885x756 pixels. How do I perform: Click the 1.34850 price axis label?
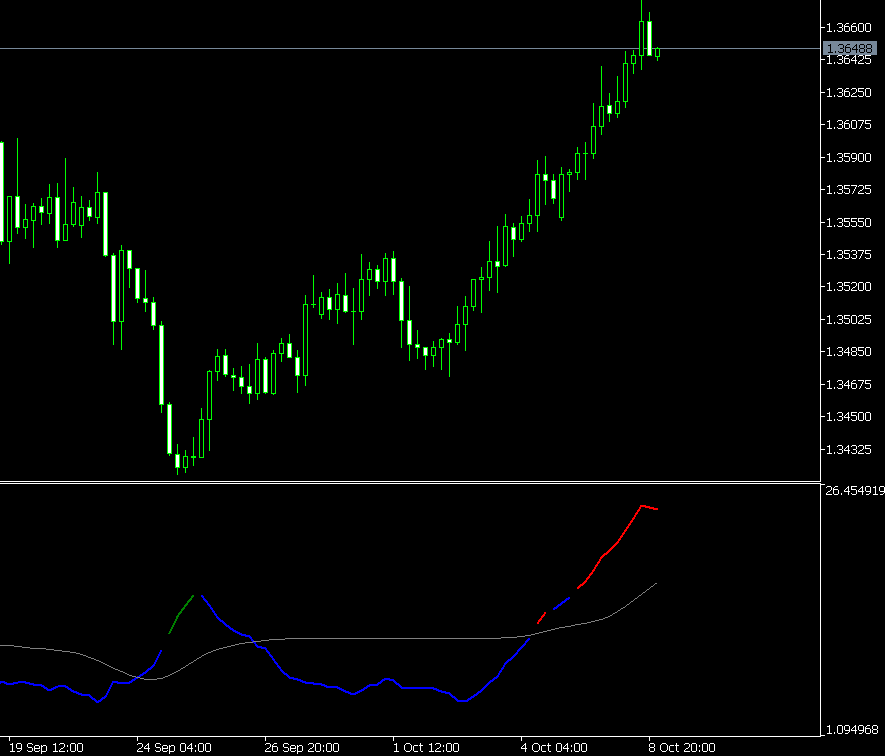[848, 352]
